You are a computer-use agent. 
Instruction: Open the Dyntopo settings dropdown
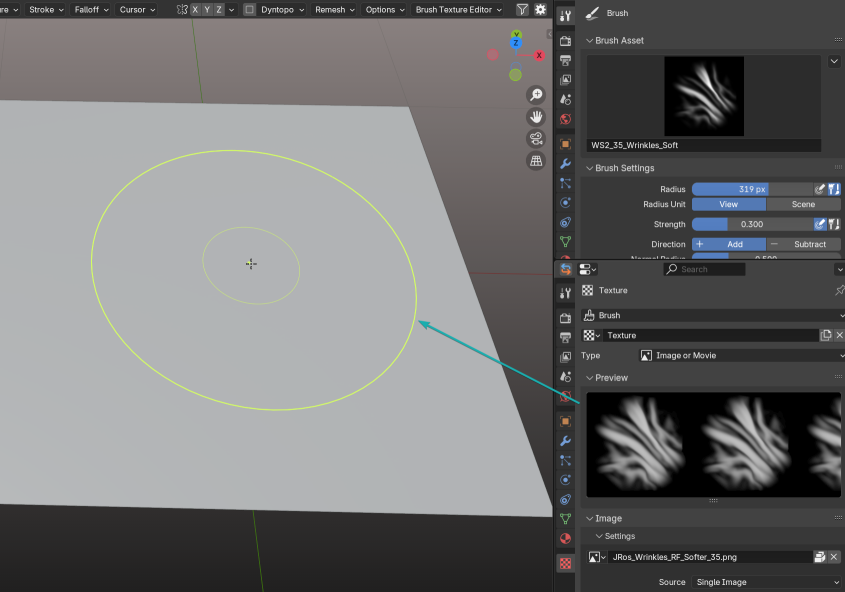click(282, 10)
